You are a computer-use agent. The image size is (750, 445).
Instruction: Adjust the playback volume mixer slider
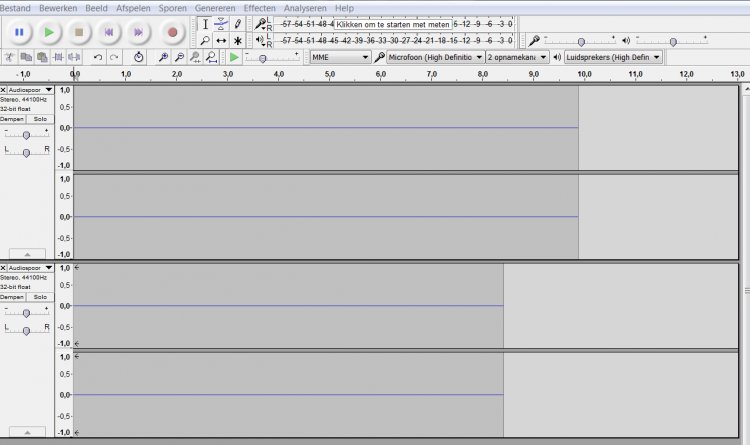coord(672,41)
